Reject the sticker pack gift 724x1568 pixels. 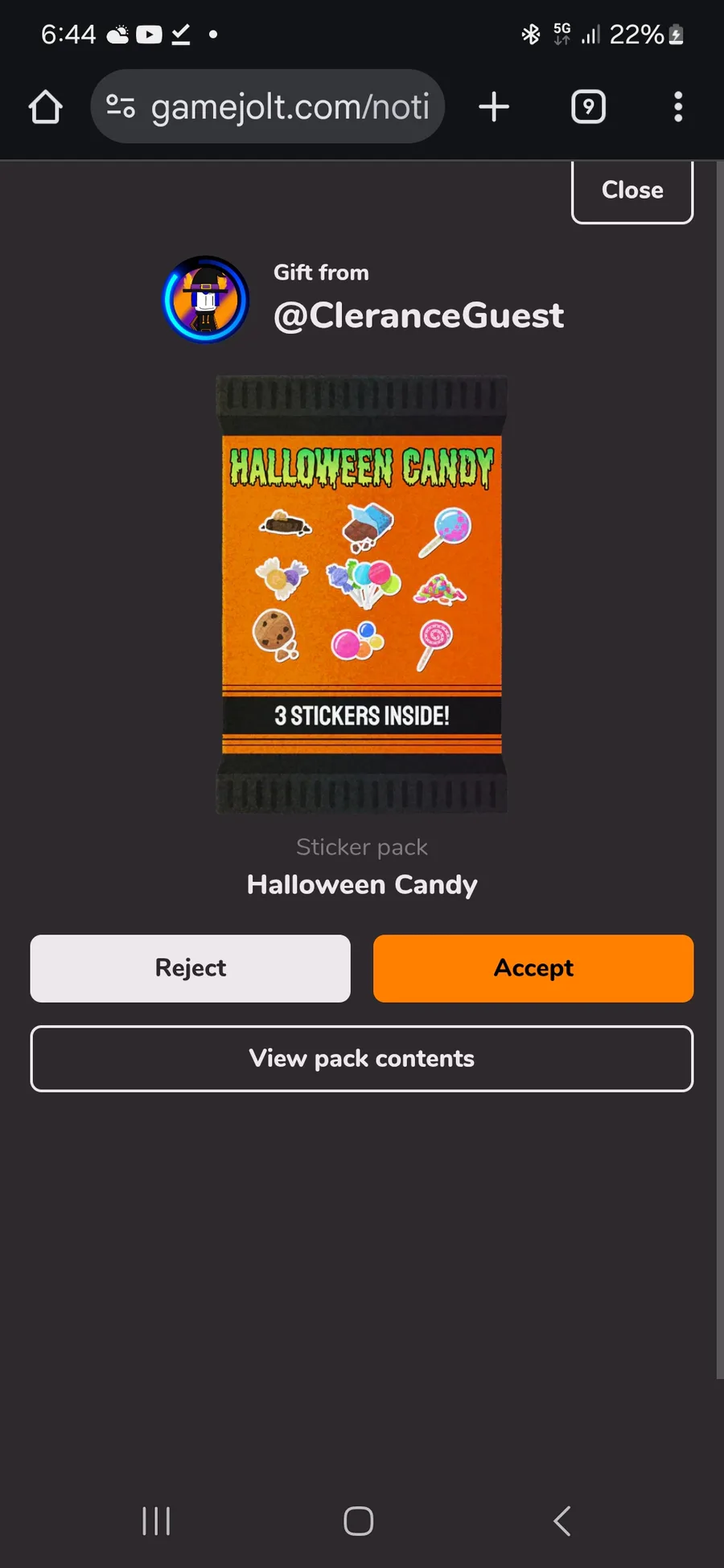[191, 968]
